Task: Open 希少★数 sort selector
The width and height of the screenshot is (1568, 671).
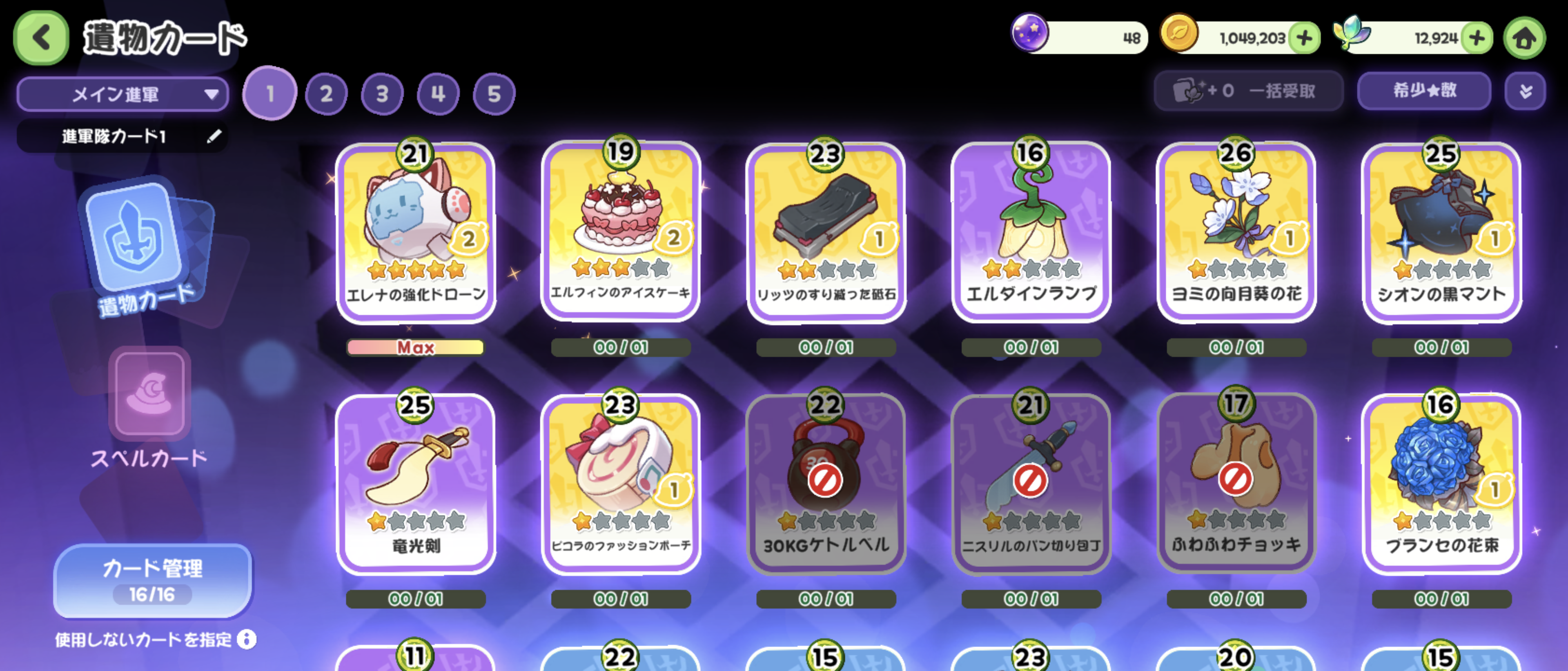Action: coord(1424,91)
